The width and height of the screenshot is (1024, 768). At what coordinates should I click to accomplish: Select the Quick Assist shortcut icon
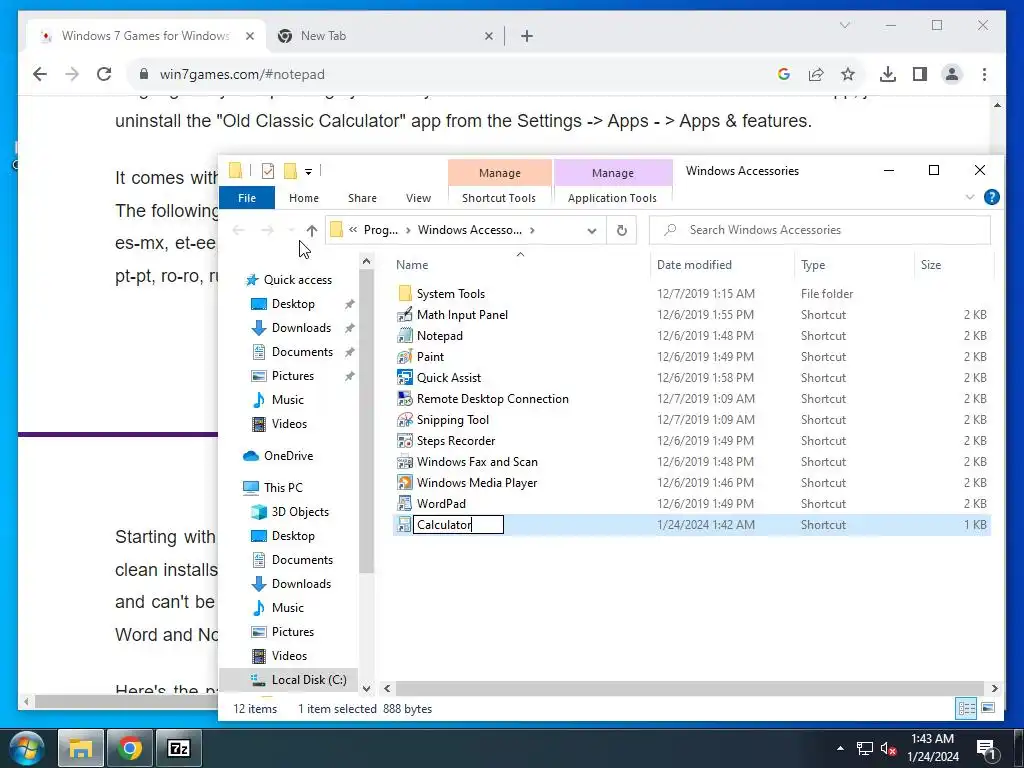tap(405, 377)
